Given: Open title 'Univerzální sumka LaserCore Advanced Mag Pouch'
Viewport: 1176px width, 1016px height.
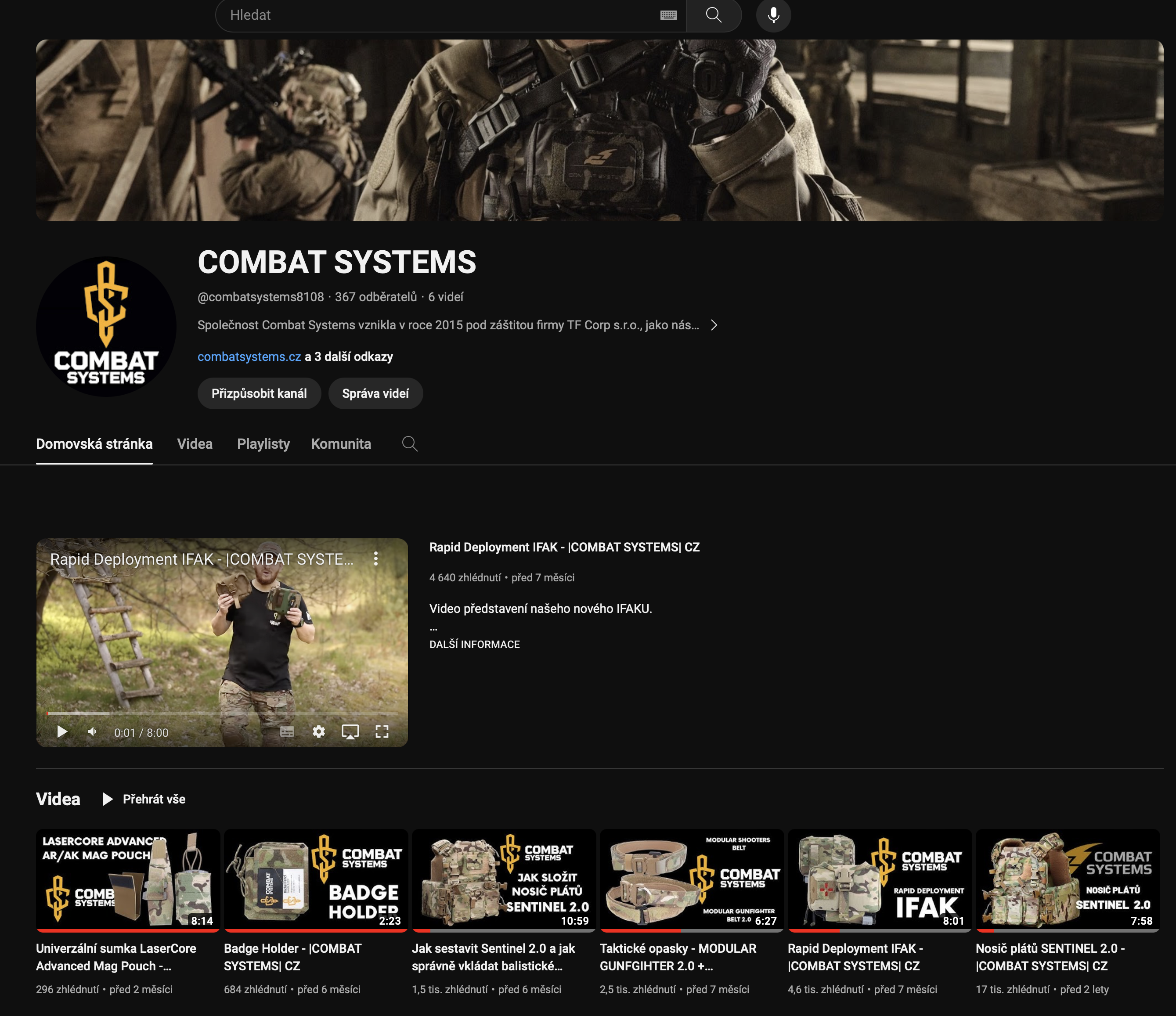Looking at the screenshot, I should coord(116,957).
